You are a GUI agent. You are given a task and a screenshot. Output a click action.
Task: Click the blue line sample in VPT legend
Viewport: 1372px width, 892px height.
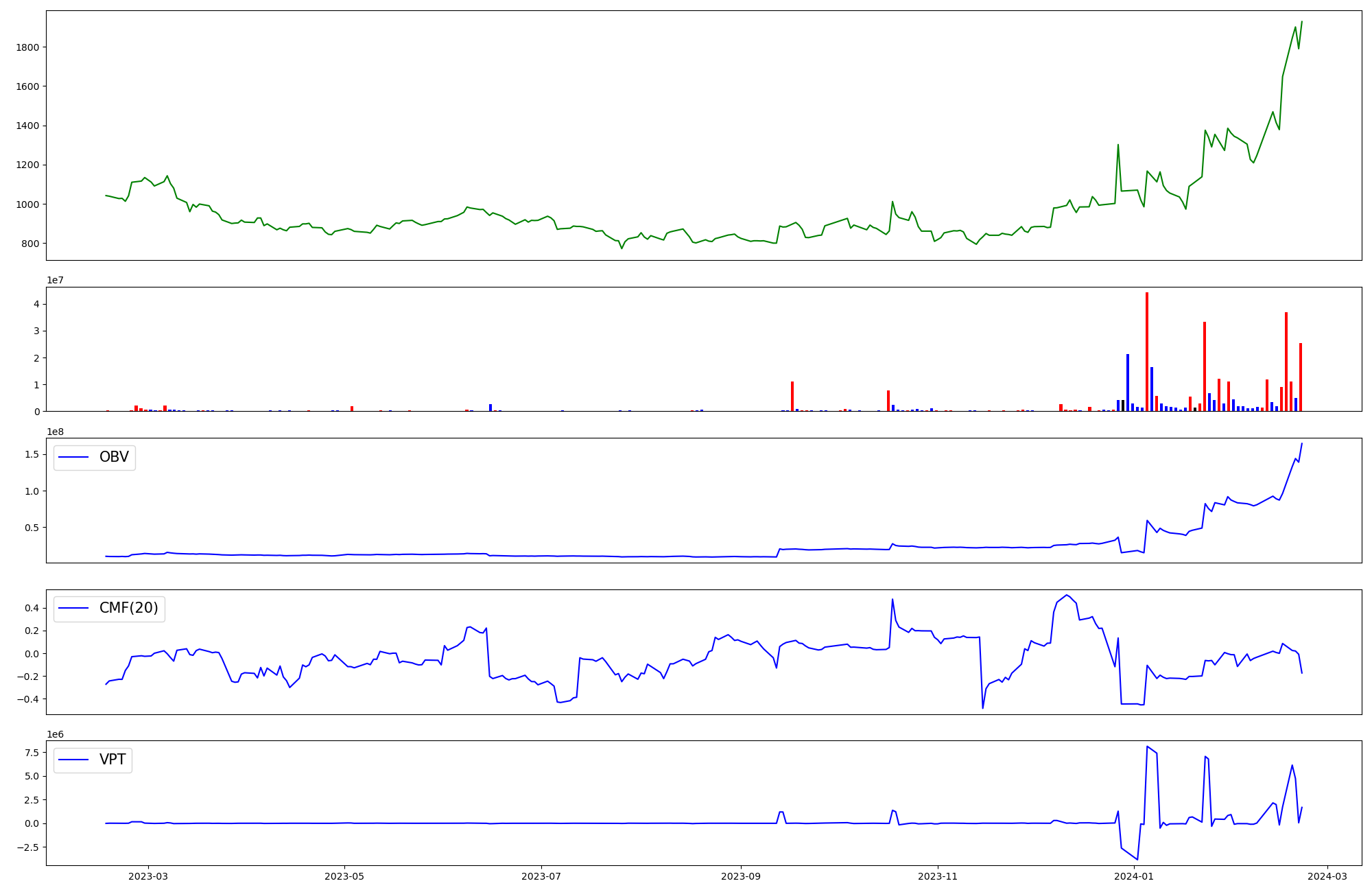pos(74,760)
